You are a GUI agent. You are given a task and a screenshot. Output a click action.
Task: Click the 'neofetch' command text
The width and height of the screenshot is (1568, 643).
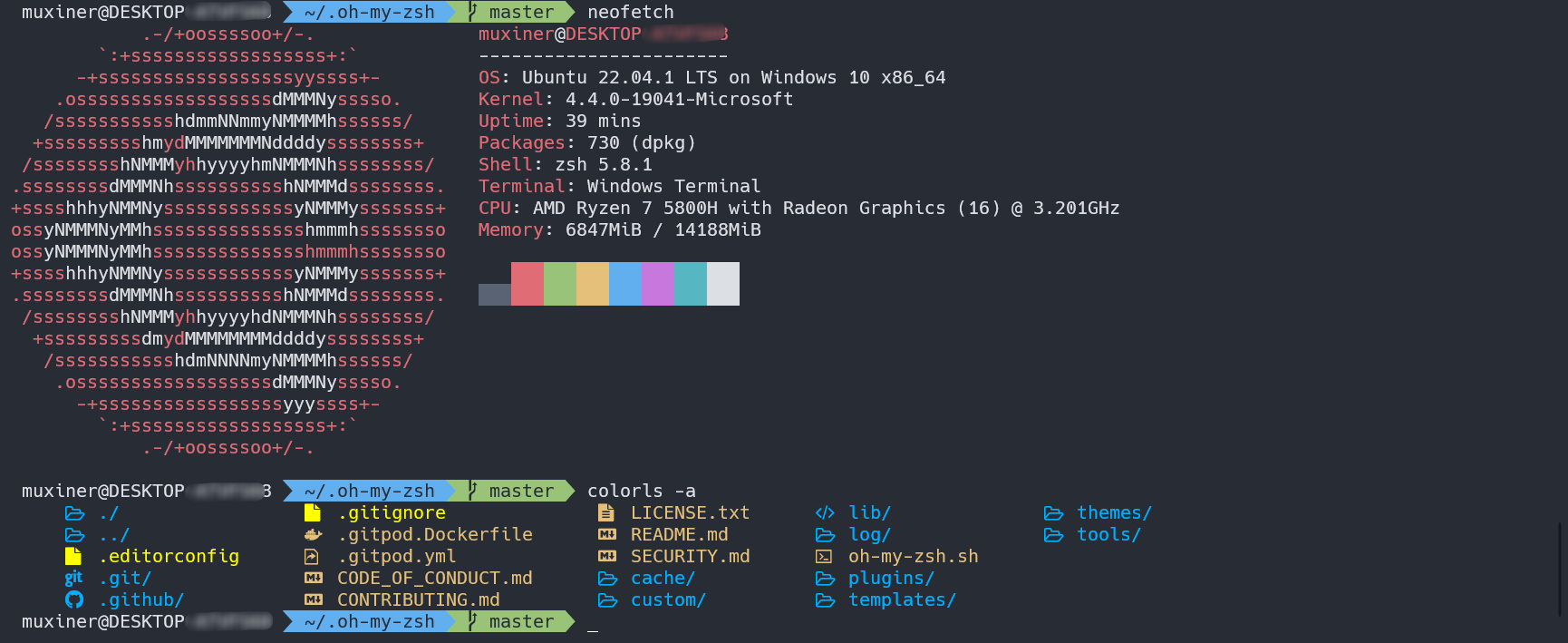(x=631, y=12)
